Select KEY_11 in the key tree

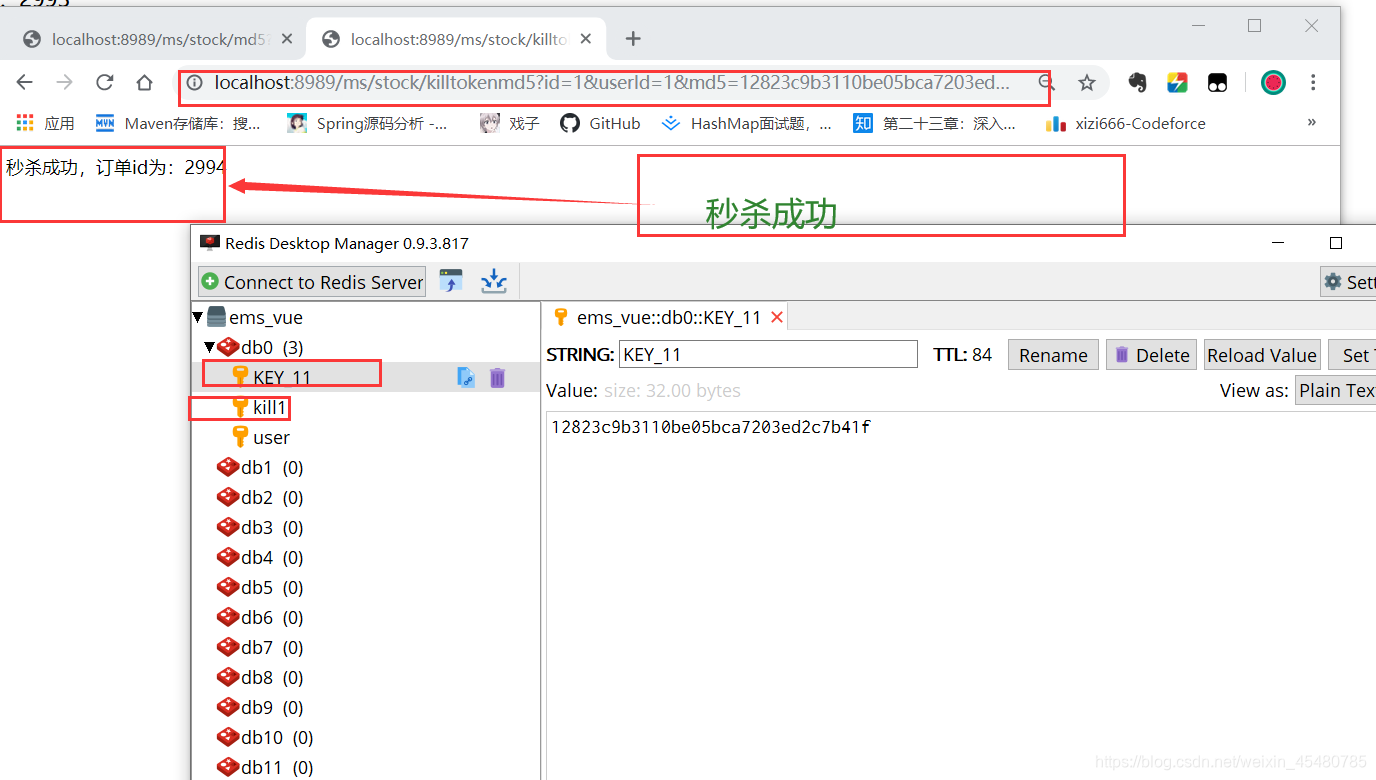click(282, 377)
